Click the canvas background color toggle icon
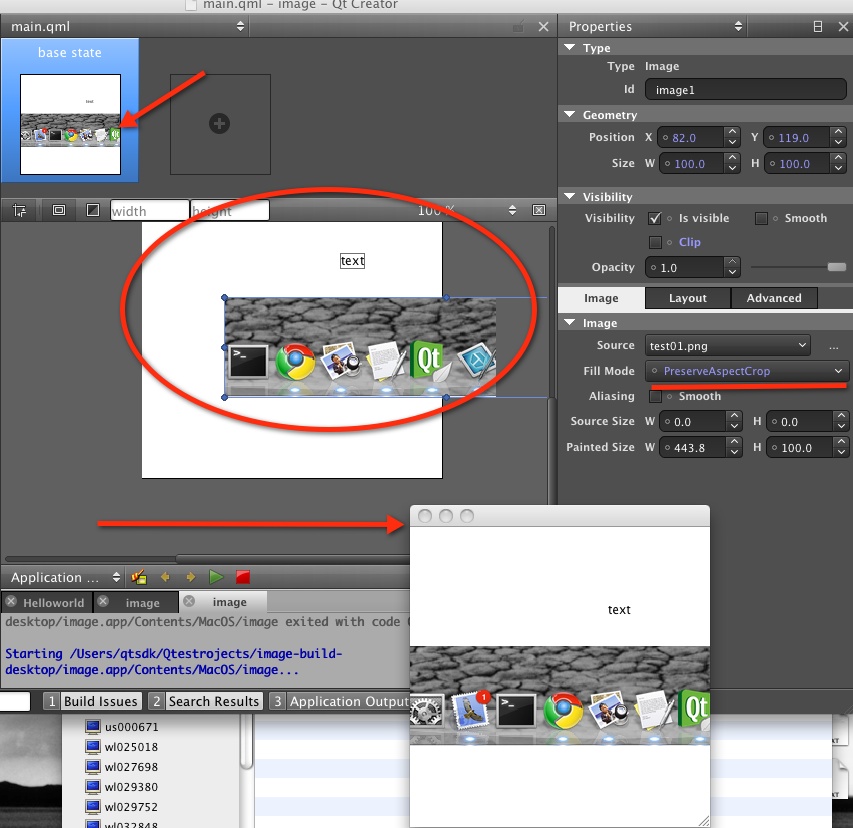Viewport: 853px width, 828px height. 93,210
